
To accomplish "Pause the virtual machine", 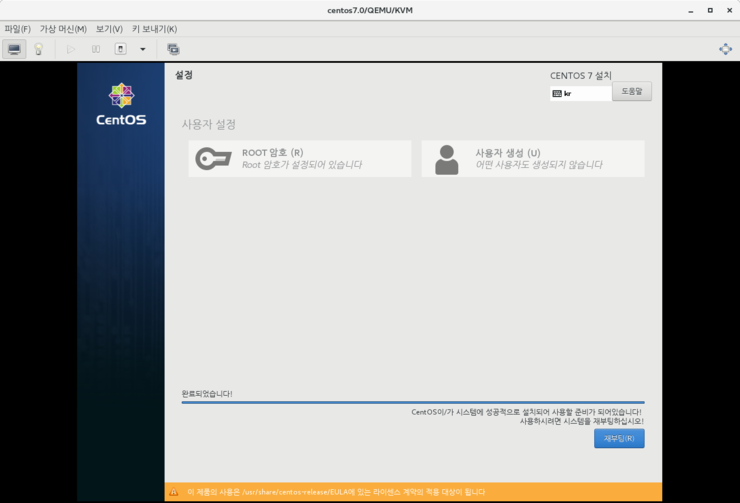I will coord(96,49).
